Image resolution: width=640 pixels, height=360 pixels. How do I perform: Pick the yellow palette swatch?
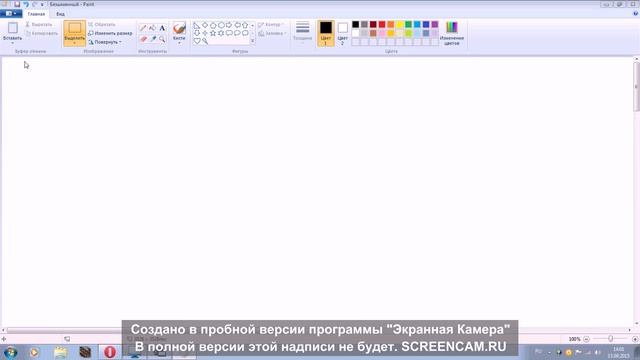pos(400,24)
